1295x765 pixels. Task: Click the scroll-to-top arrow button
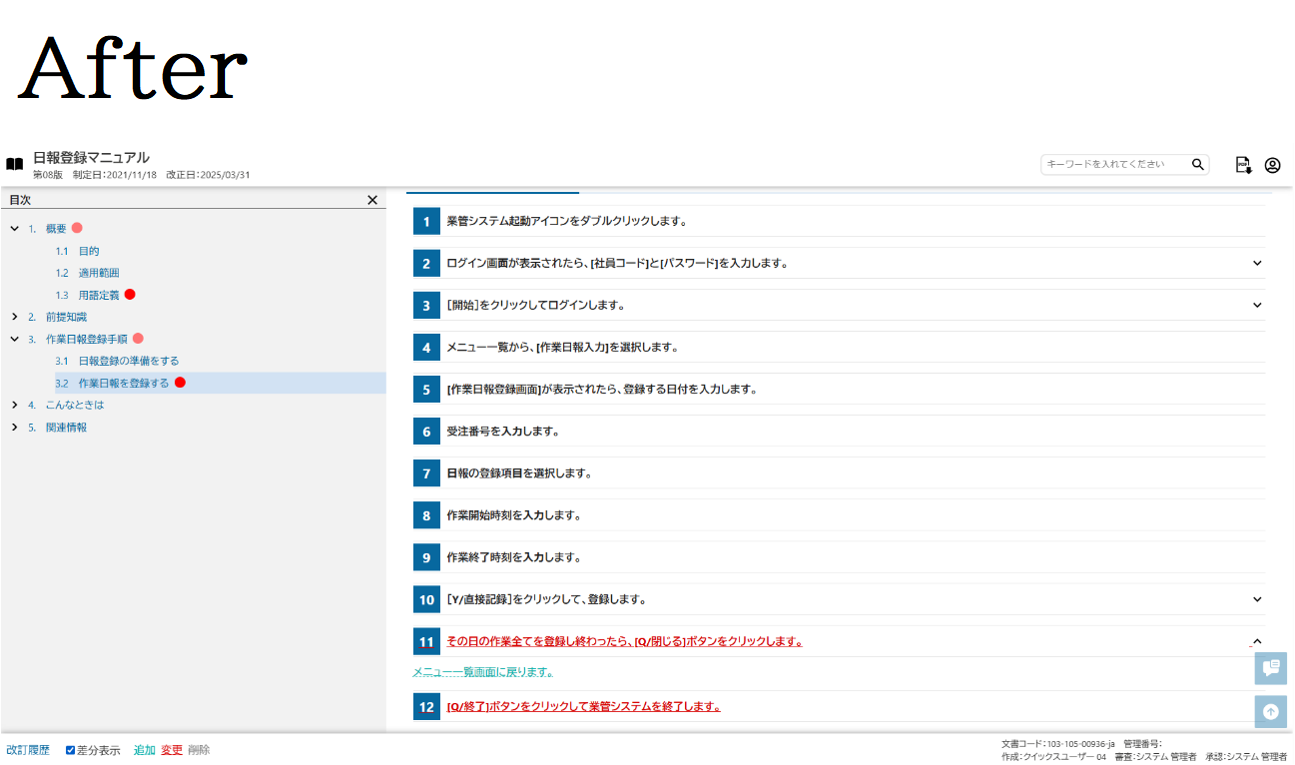click(x=1270, y=712)
